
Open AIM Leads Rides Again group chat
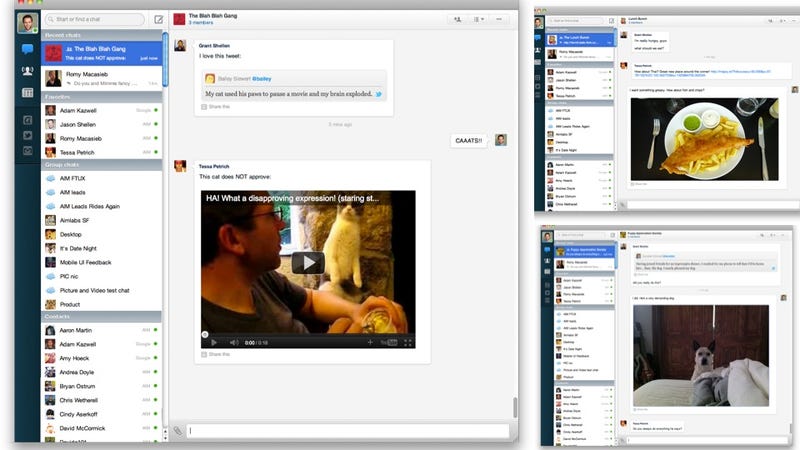tap(102, 207)
